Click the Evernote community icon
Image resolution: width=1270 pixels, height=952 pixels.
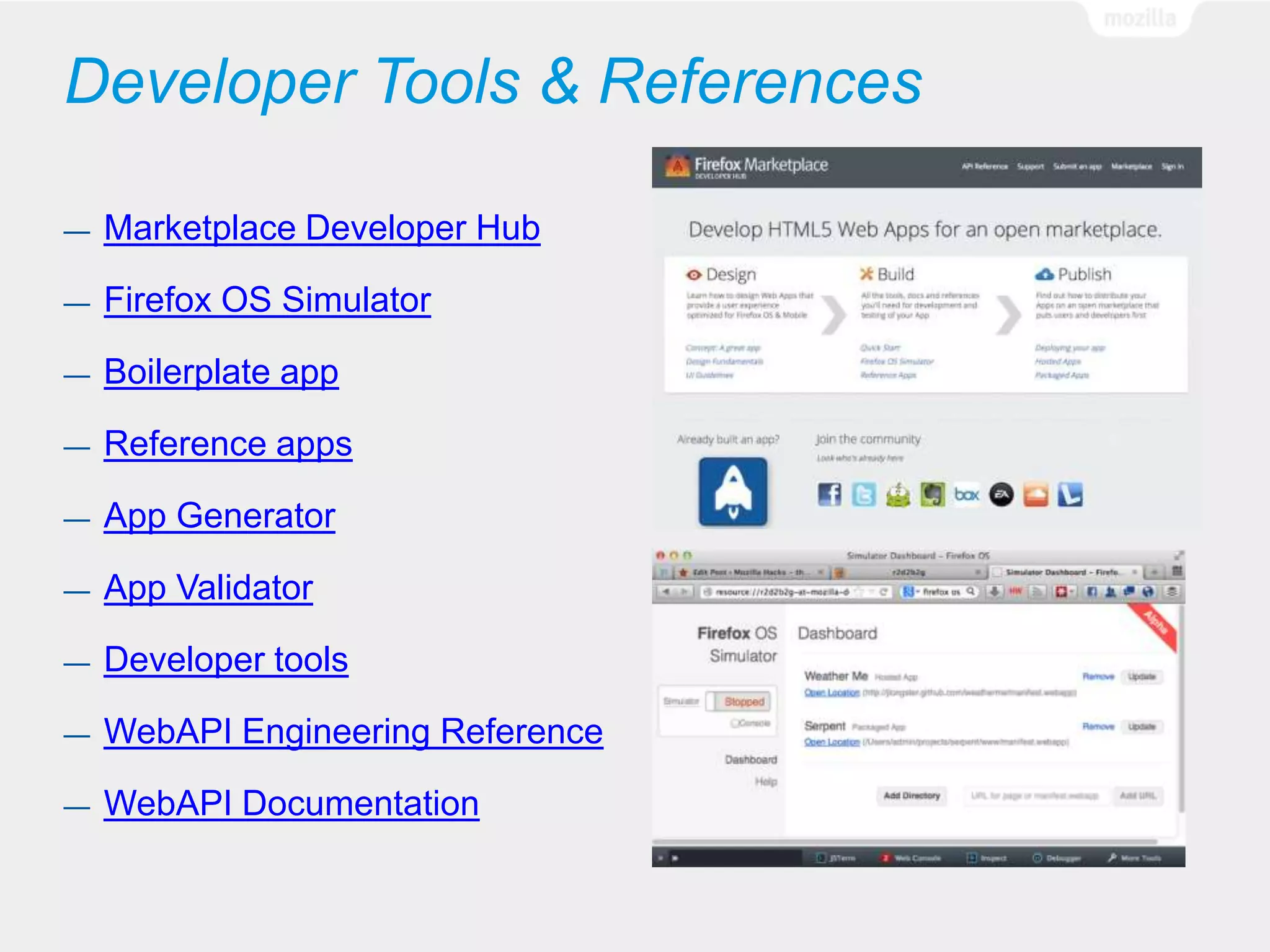933,495
